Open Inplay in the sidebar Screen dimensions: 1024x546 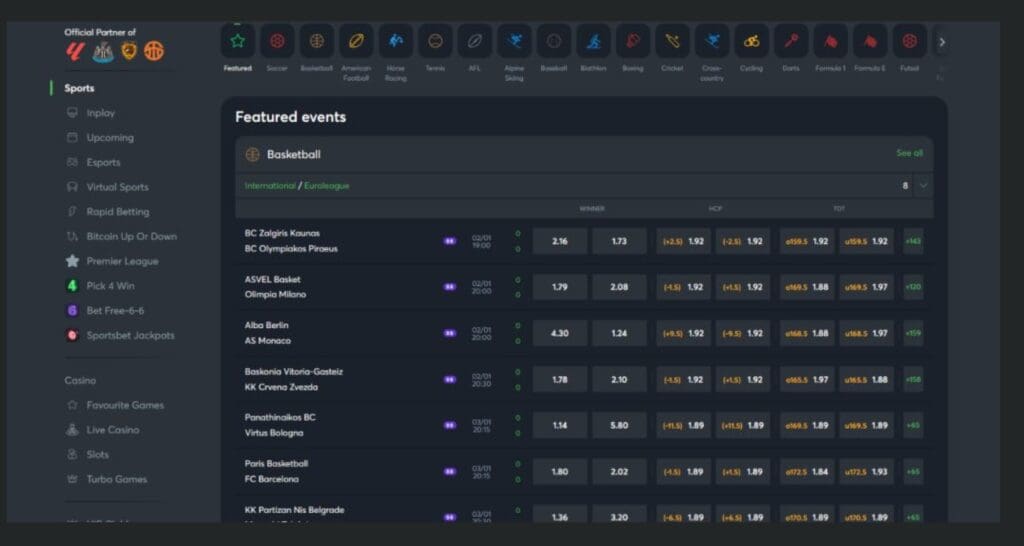(101, 113)
